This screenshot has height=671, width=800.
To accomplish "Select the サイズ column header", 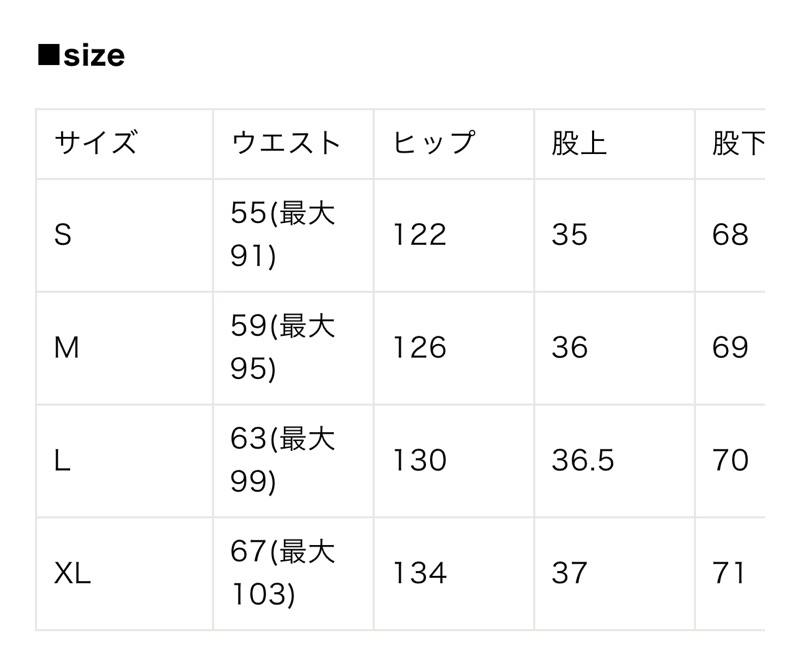I will 96,143.
